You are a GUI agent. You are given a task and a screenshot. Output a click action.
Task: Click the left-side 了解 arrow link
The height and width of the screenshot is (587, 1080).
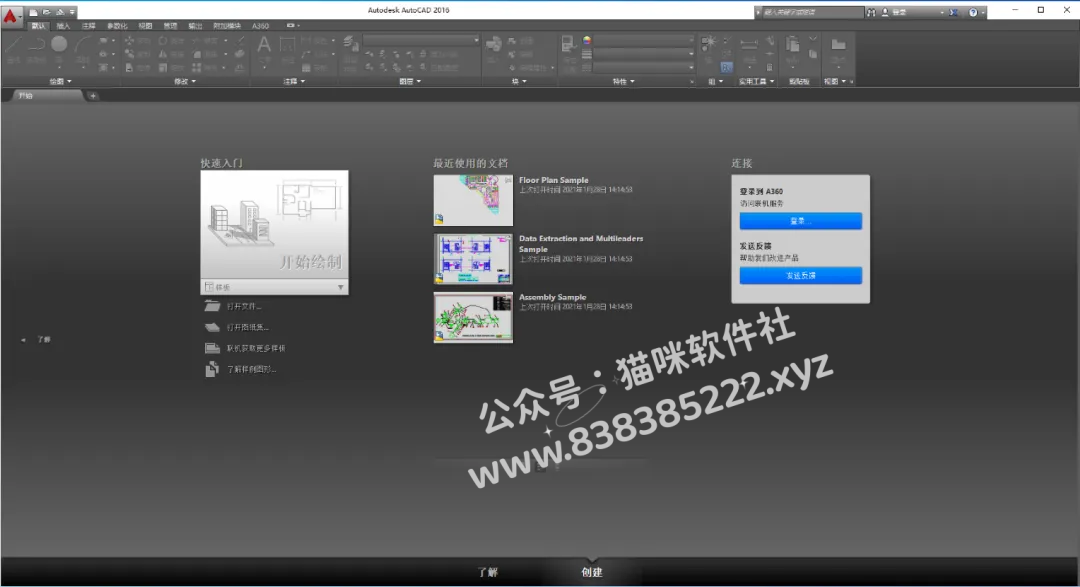[36, 340]
